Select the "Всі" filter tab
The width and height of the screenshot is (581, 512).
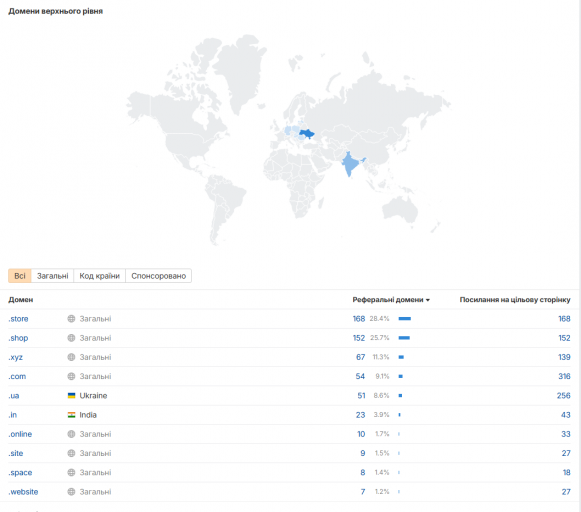(x=20, y=276)
